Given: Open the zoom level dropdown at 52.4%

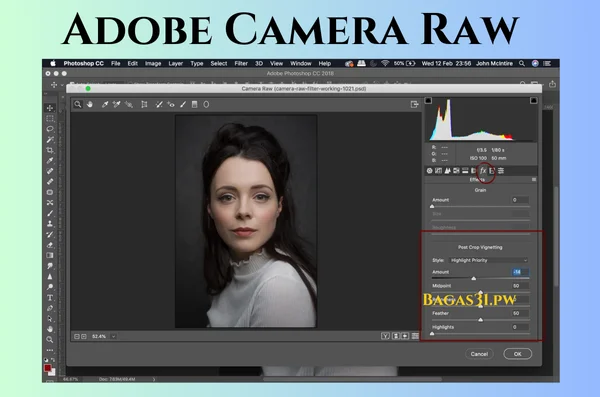Looking at the screenshot, I should click(113, 336).
